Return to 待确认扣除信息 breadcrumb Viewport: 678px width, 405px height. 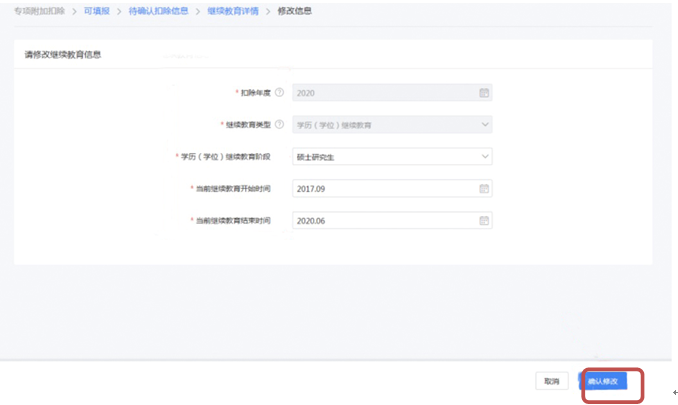[158, 11]
